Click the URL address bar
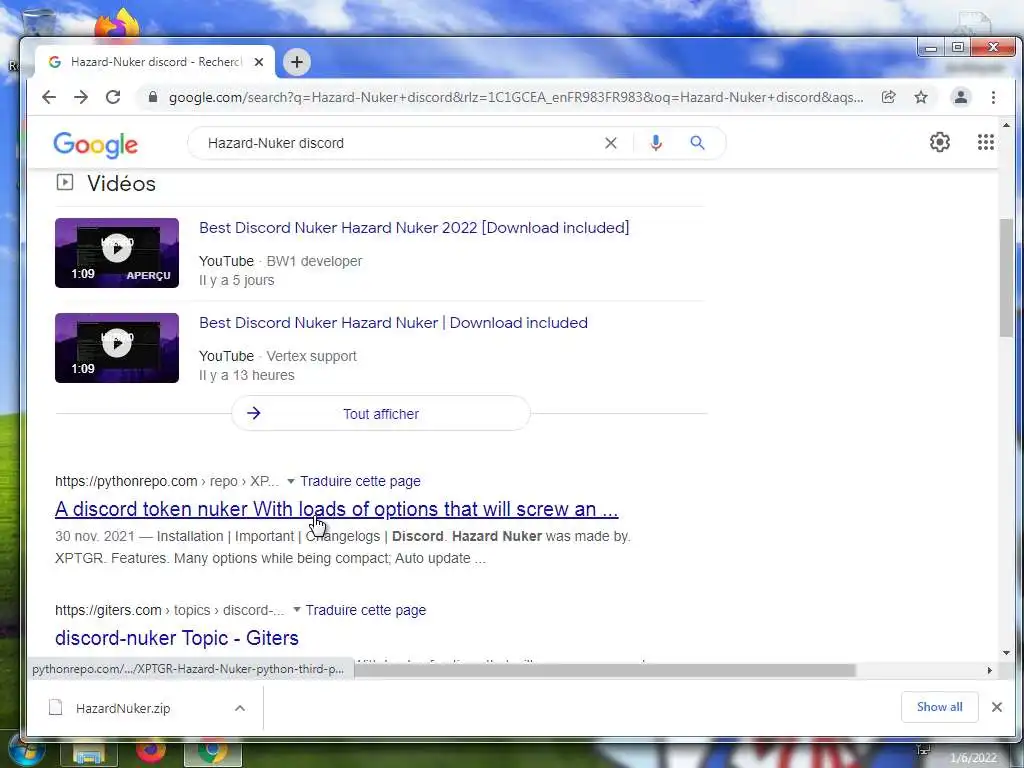The height and width of the screenshot is (768, 1024). pyautogui.click(x=516, y=97)
